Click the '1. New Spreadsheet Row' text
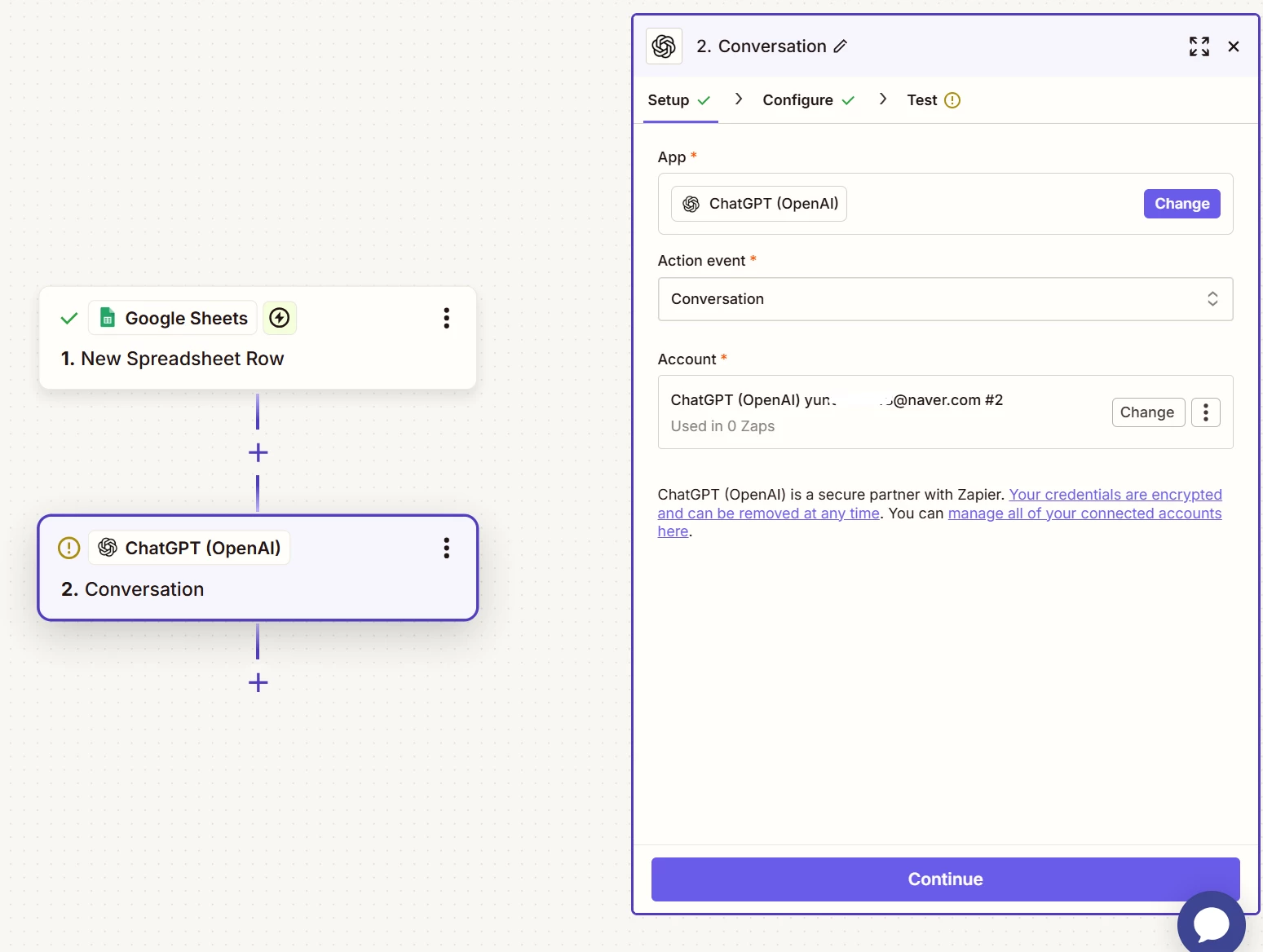This screenshot has width=1263, height=952. coord(172,359)
